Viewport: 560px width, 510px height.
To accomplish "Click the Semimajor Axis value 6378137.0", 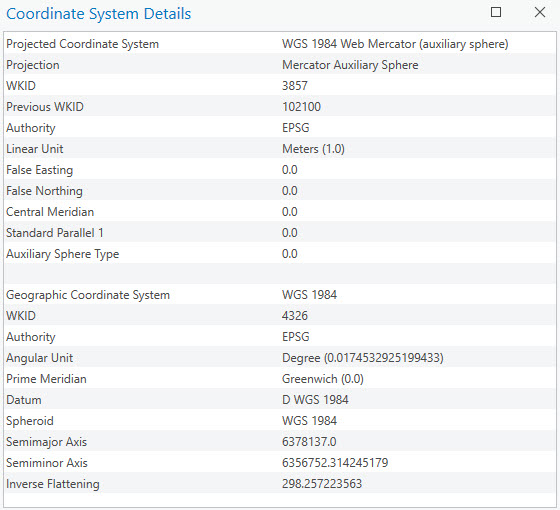I will [309, 442].
